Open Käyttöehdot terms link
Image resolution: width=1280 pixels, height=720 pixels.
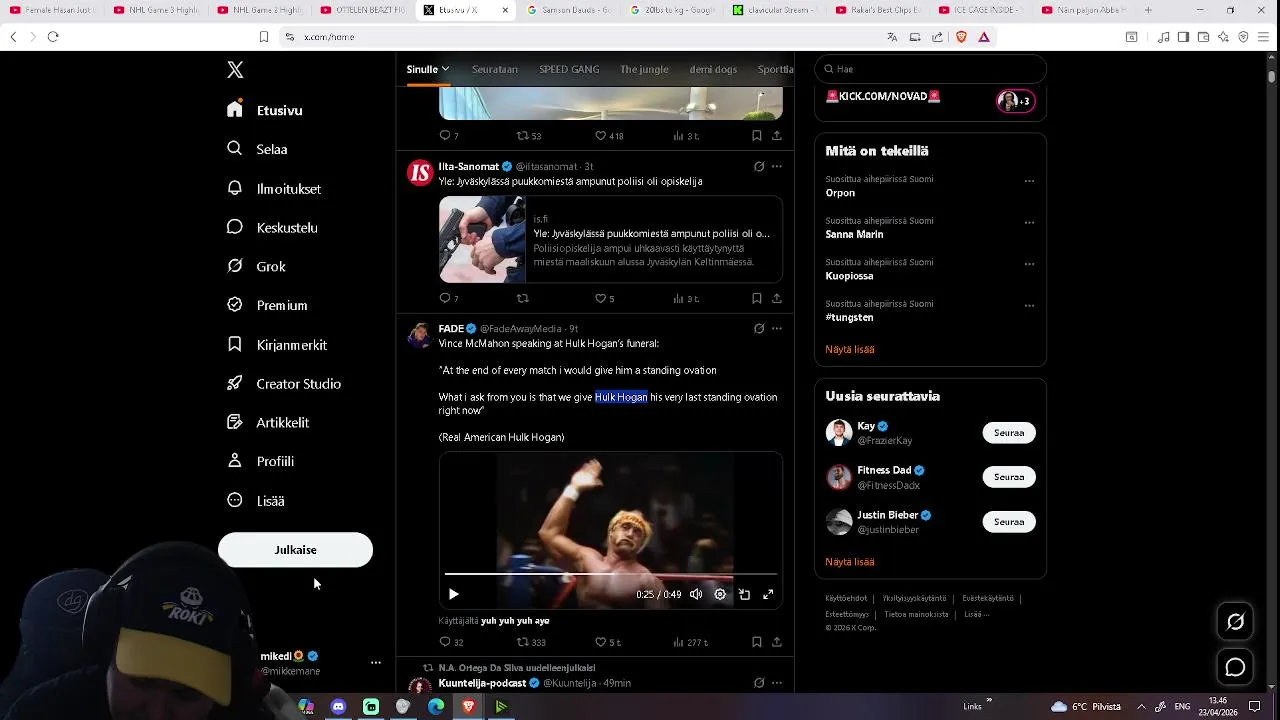coord(845,598)
